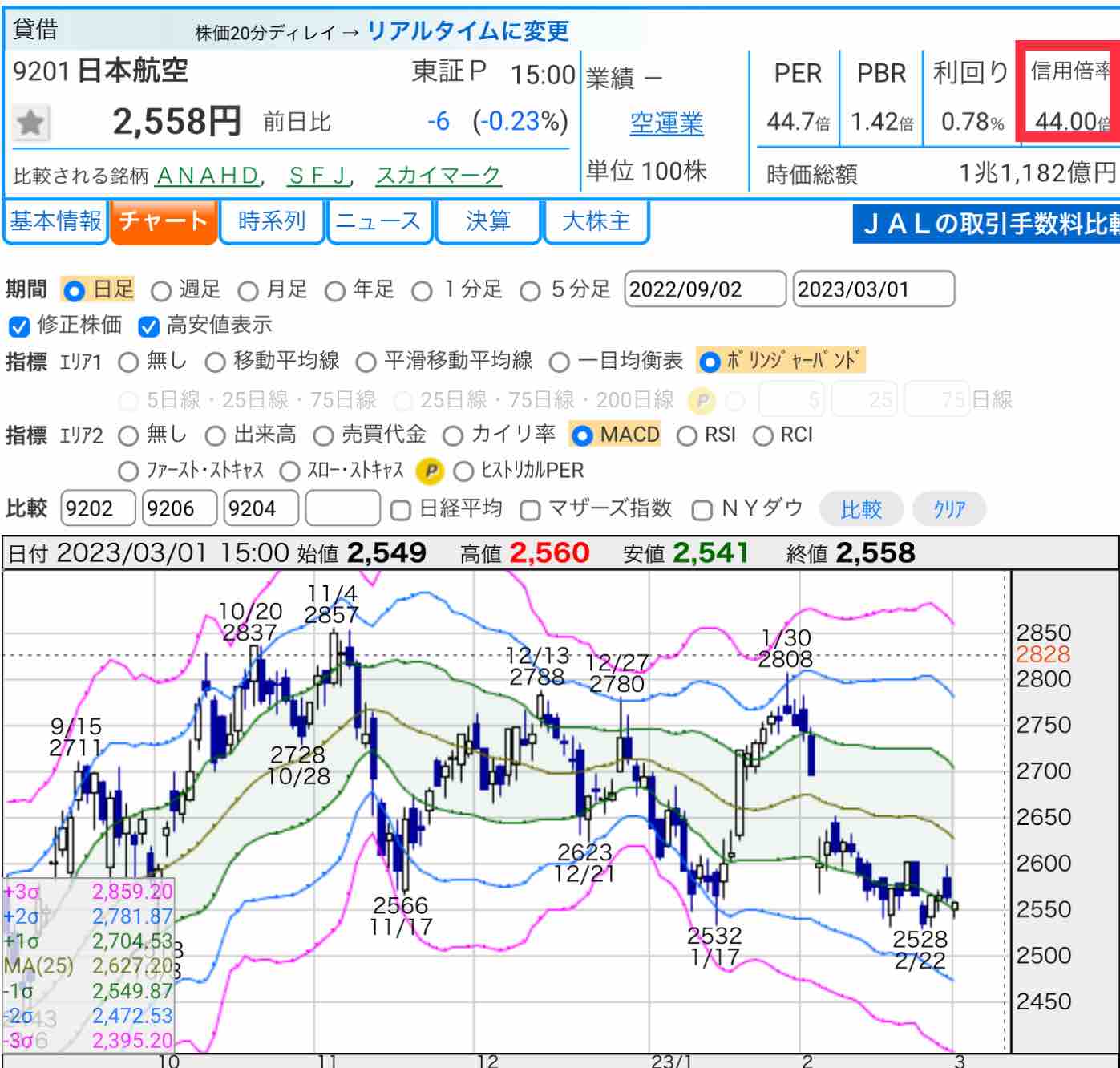
Task: Click リアルタイムに変更 link
Action: [467, 31]
